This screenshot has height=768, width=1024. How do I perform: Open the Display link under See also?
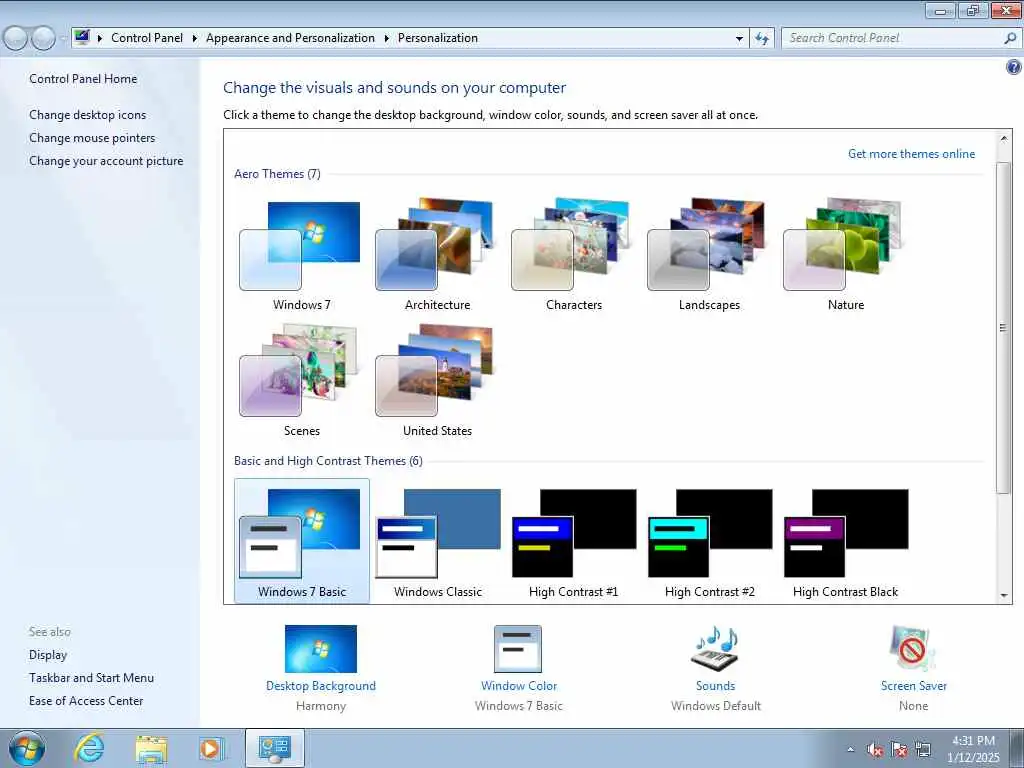(x=48, y=655)
